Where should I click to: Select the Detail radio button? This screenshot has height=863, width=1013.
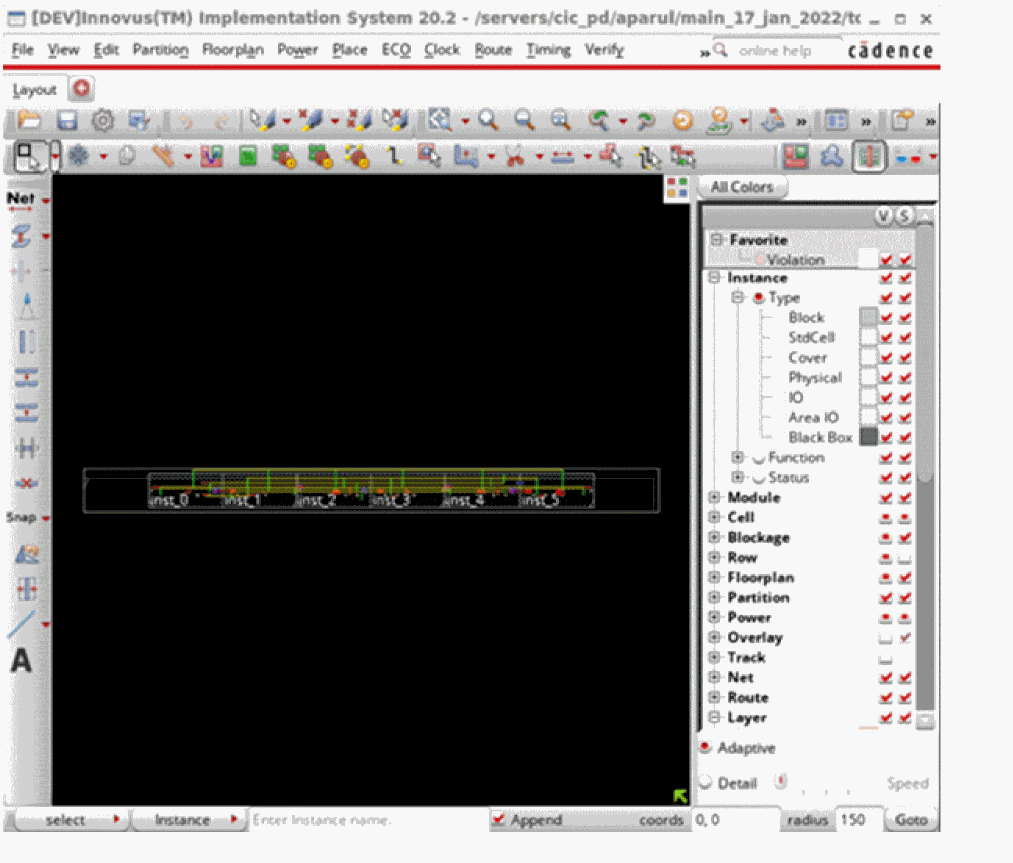tap(705, 783)
